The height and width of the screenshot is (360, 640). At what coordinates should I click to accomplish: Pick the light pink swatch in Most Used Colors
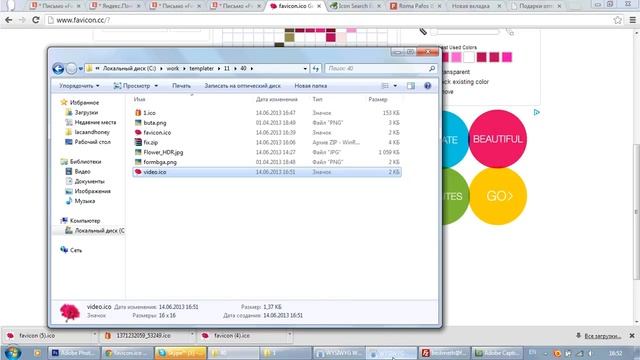[456, 57]
